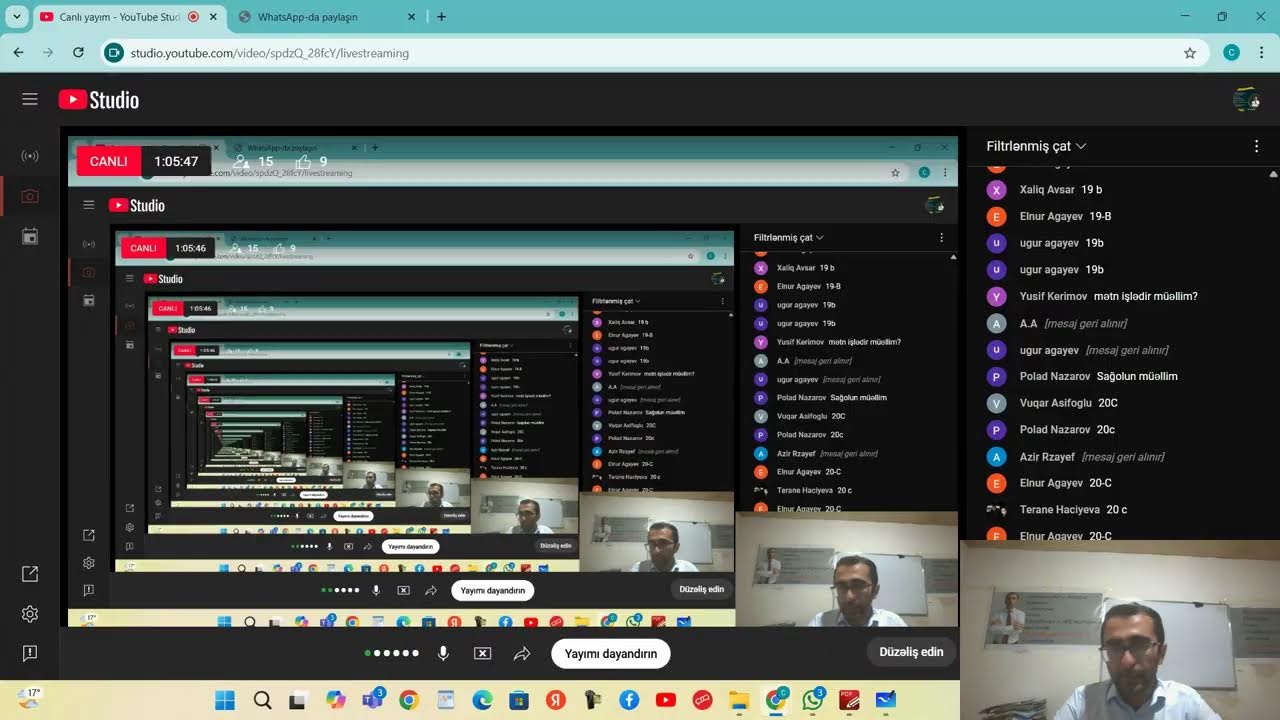The width and height of the screenshot is (1280, 720).
Task: Select the Canlı yayım YouTube Studio tab
Action: 118,17
